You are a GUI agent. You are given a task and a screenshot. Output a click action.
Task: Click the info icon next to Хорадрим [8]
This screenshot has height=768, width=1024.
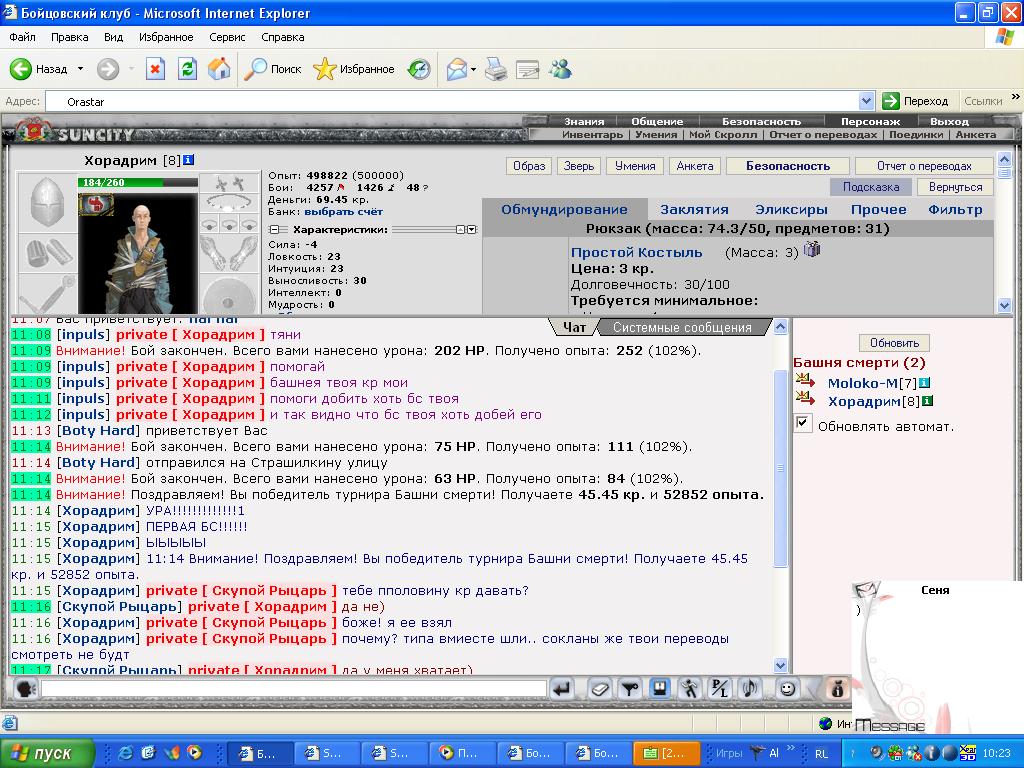pyautogui.click(x=188, y=160)
